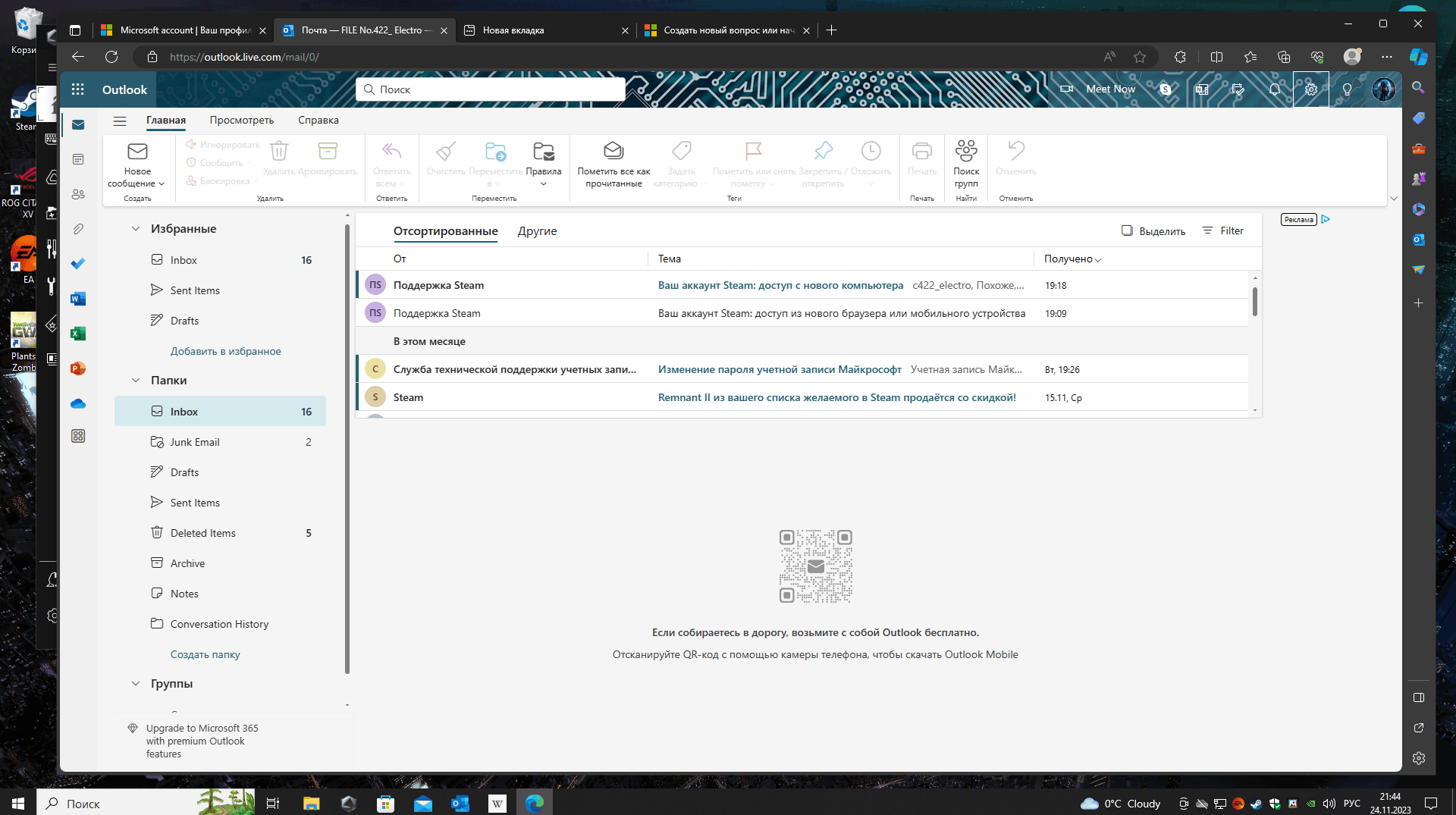Open Junk Email folder
Viewport: 1456px width, 815px height.
[220, 442]
